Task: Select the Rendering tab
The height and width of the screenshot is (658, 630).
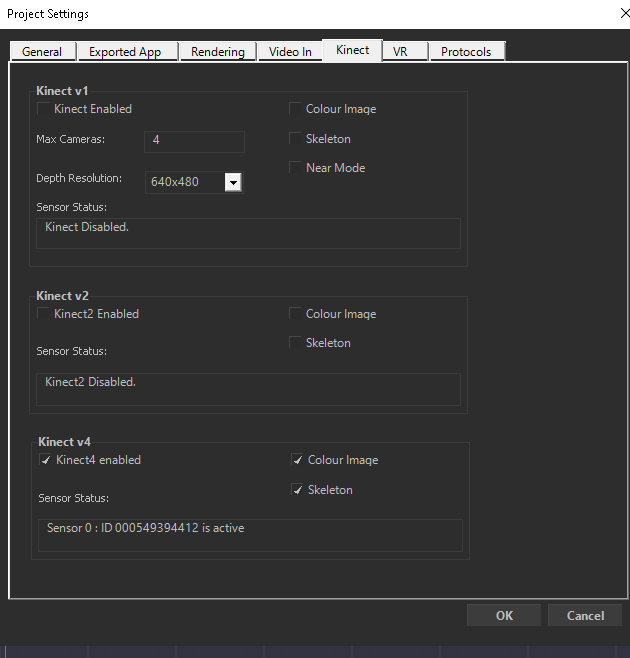Action: pyautogui.click(x=218, y=52)
